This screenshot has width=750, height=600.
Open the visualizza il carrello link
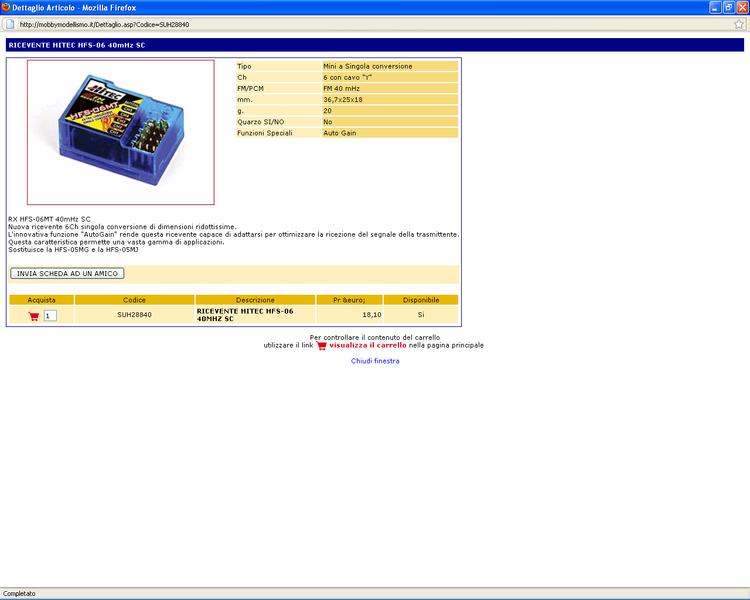[367, 345]
